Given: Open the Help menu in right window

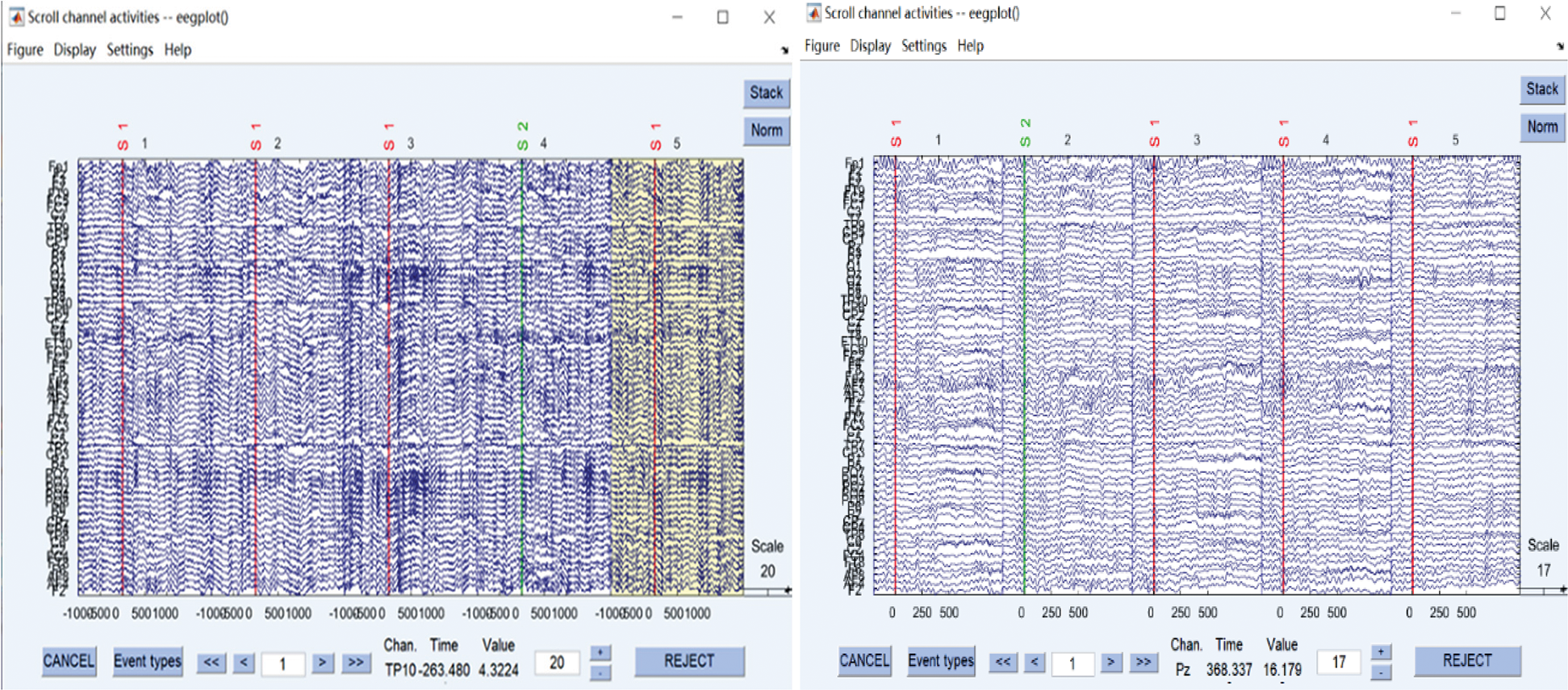Looking at the screenshot, I should (x=970, y=46).
